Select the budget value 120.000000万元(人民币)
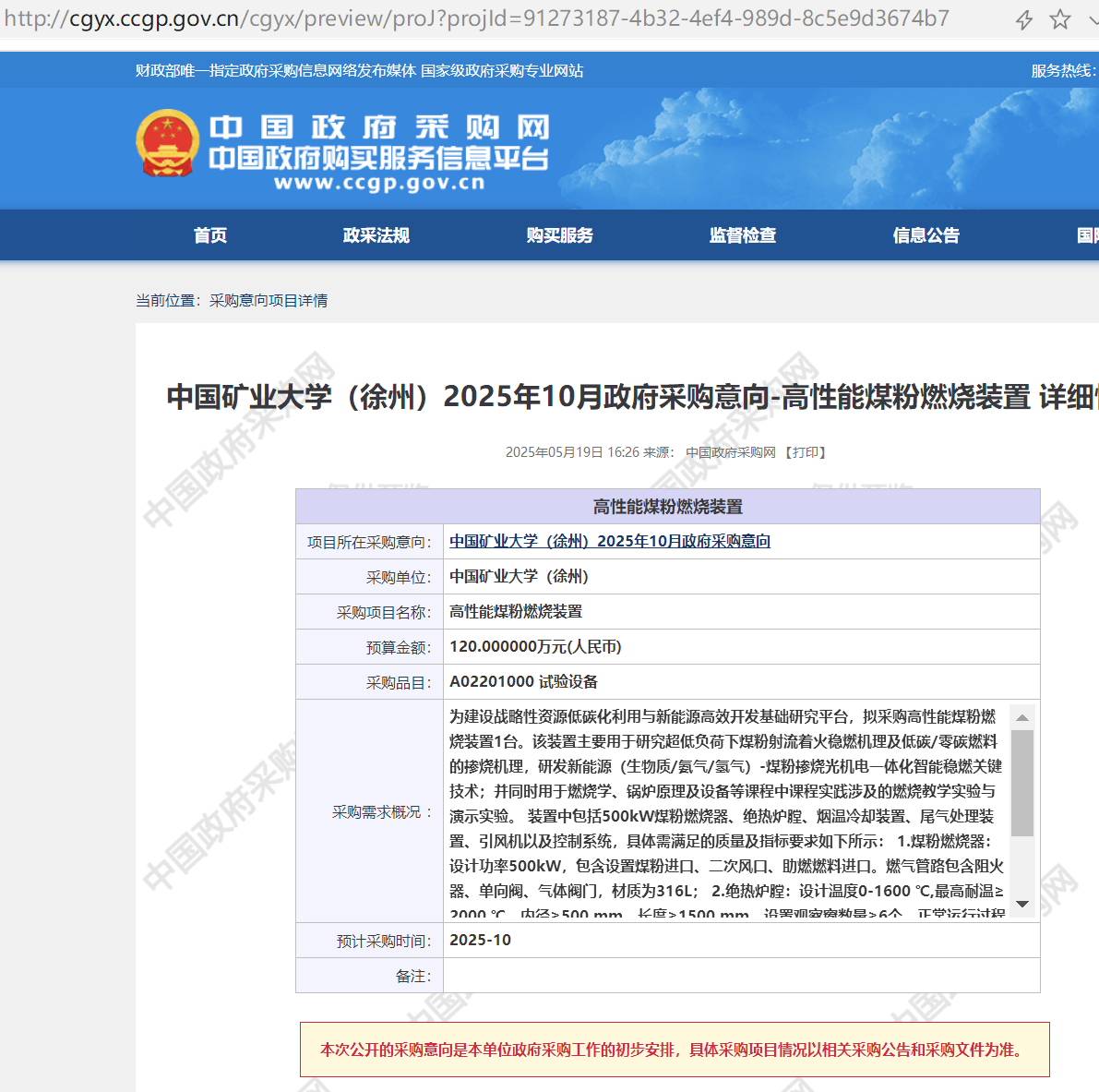 [x=535, y=647]
